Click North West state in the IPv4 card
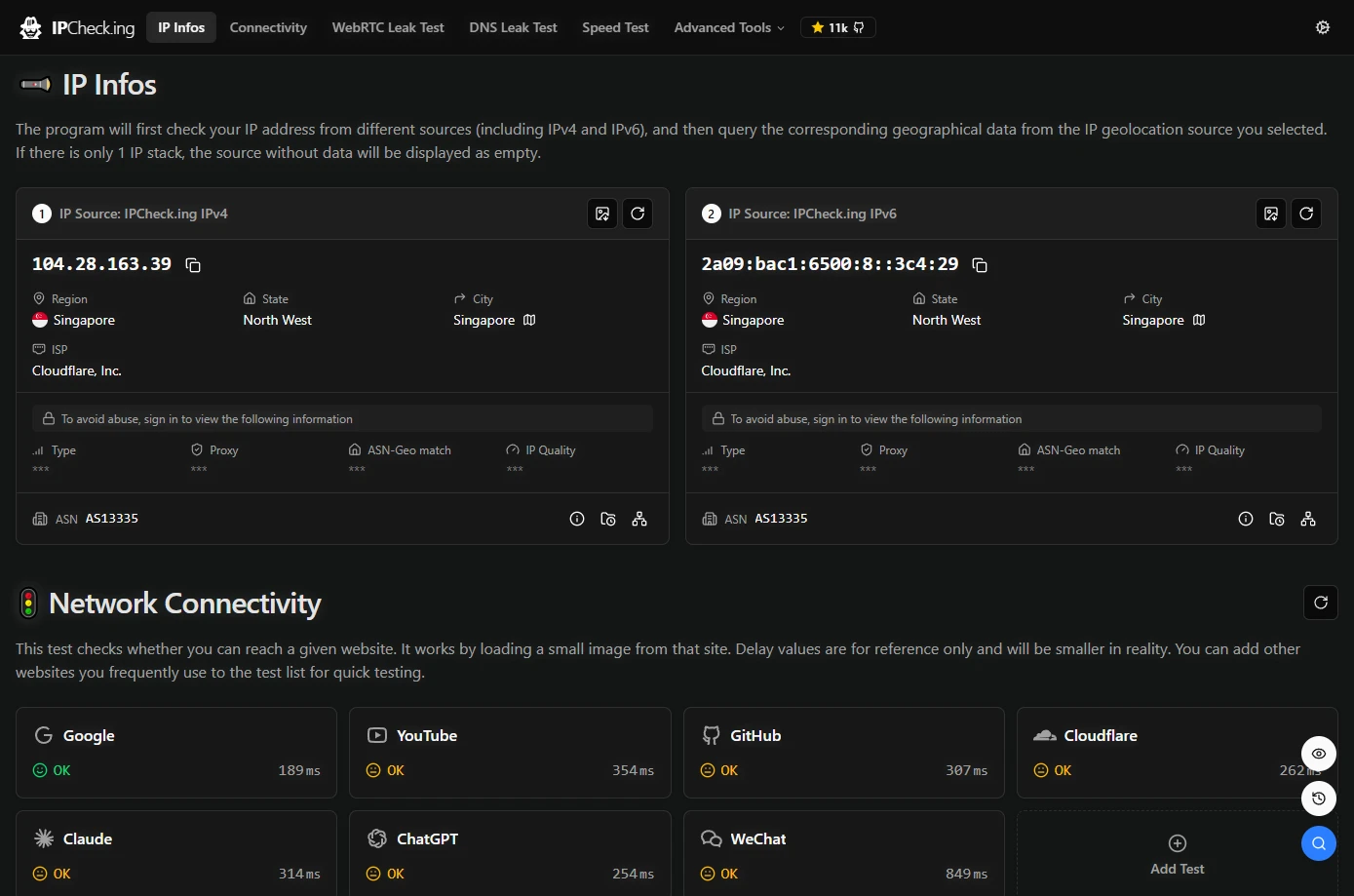The image size is (1354, 896). [278, 320]
